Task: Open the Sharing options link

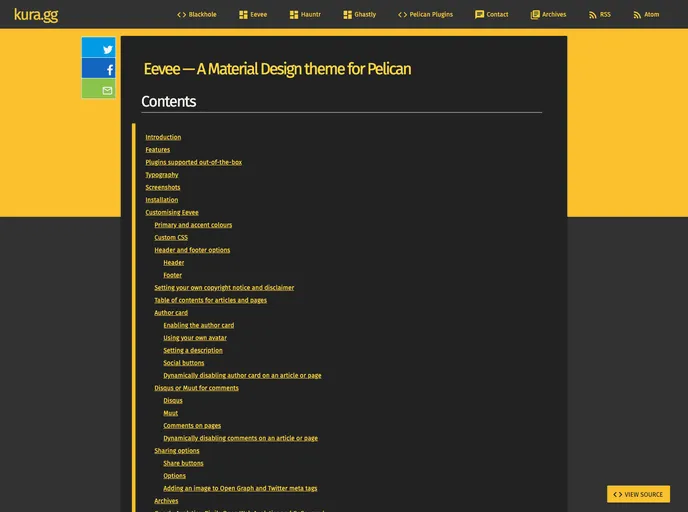Action: [x=177, y=450]
